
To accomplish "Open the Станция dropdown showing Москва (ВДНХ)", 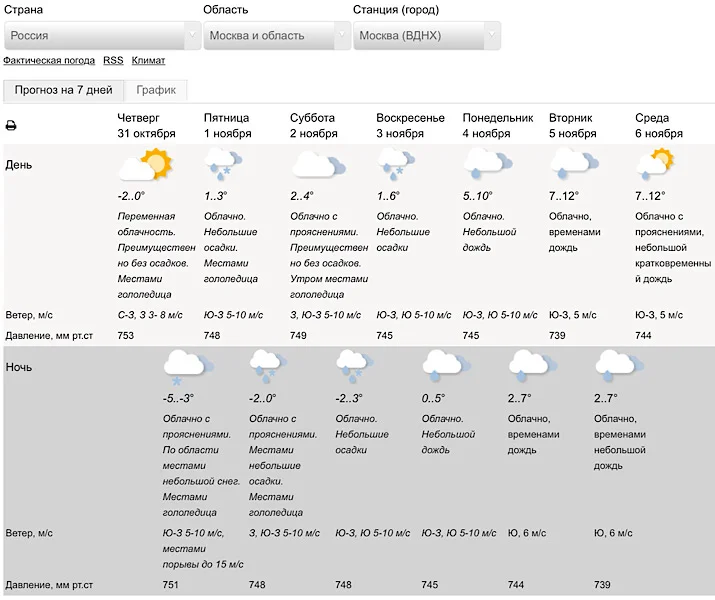I will point(427,35).
